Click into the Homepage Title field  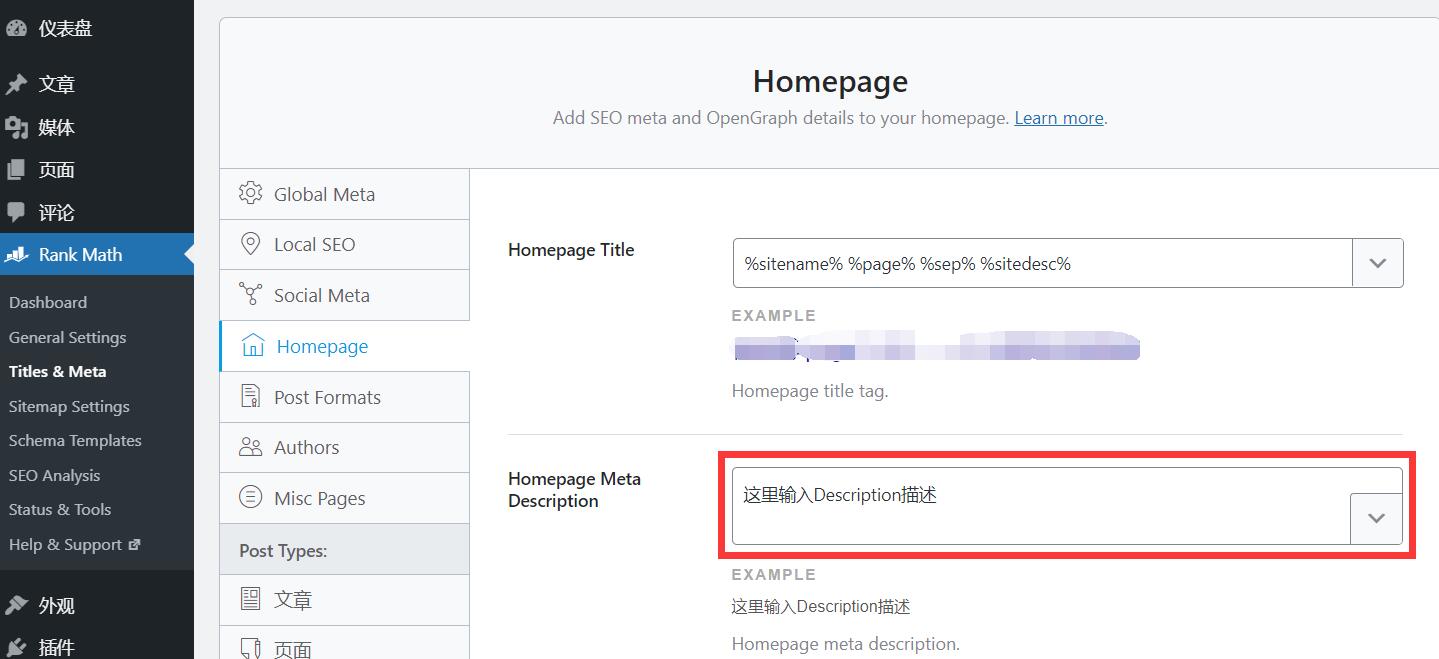(1042, 264)
